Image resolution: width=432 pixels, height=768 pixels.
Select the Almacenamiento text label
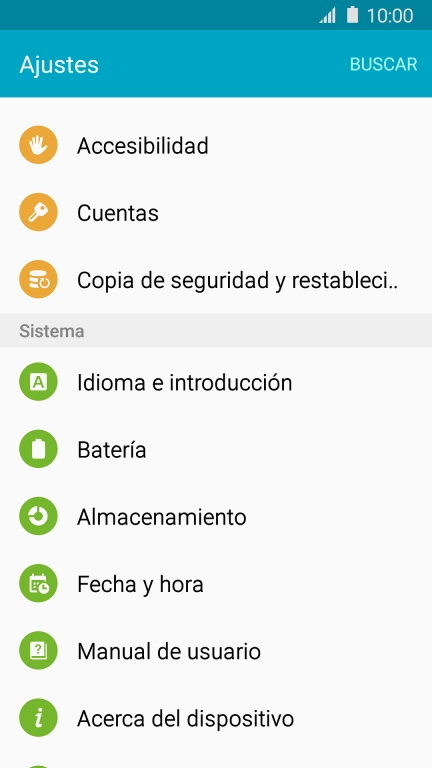click(x=162, y=517)
